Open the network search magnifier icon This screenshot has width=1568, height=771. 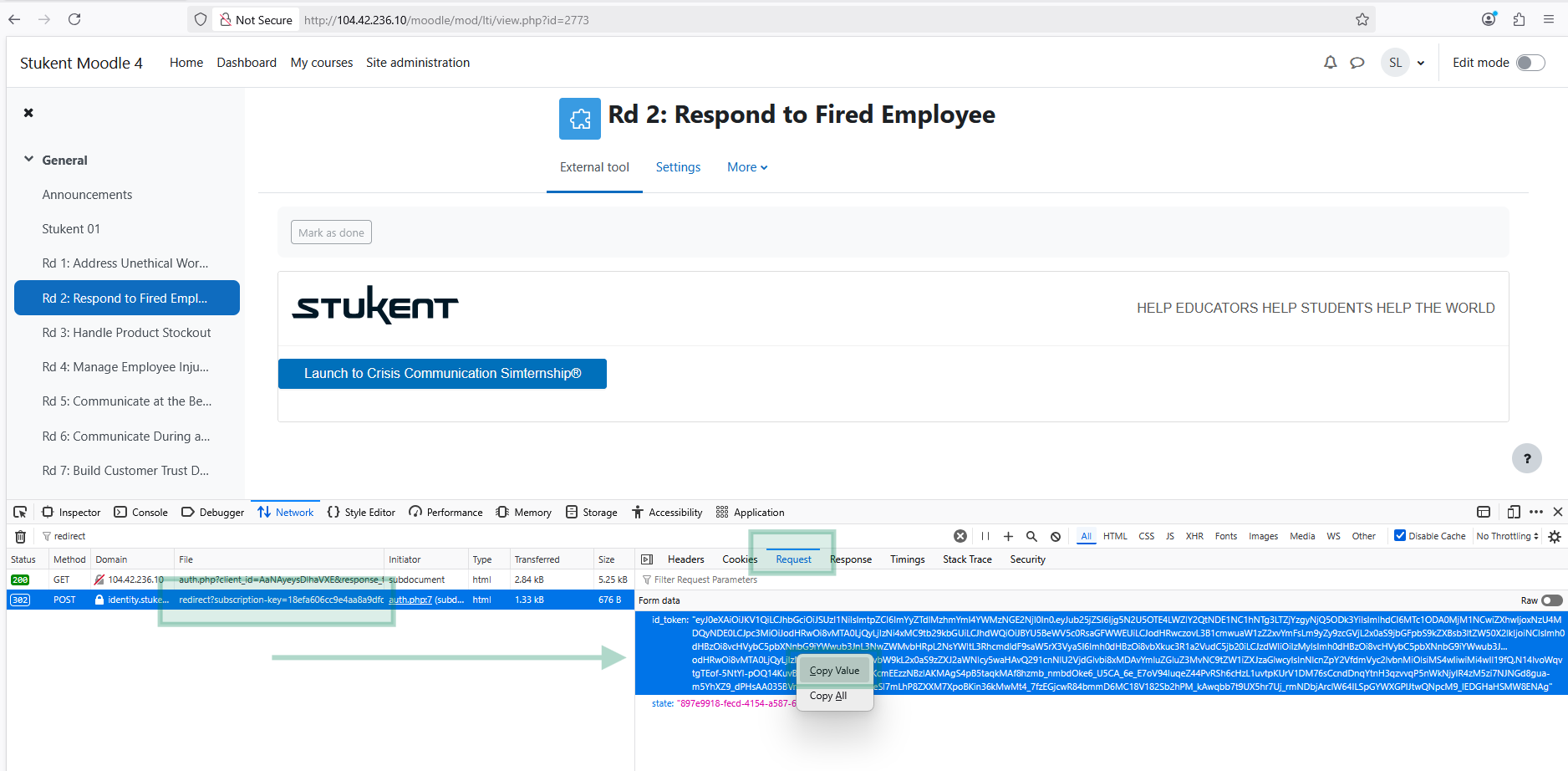(x=1031, y=537)
